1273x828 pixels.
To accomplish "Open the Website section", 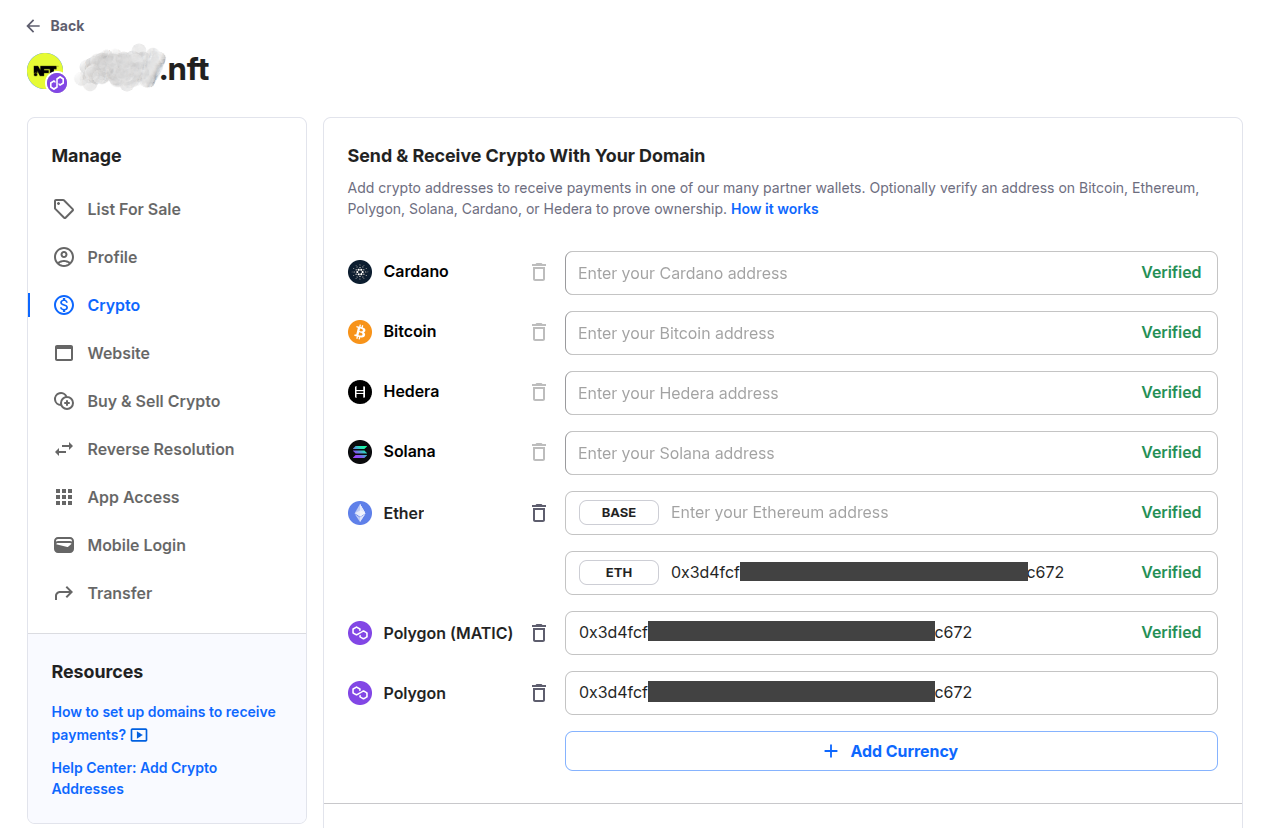I will coord(119,353).
